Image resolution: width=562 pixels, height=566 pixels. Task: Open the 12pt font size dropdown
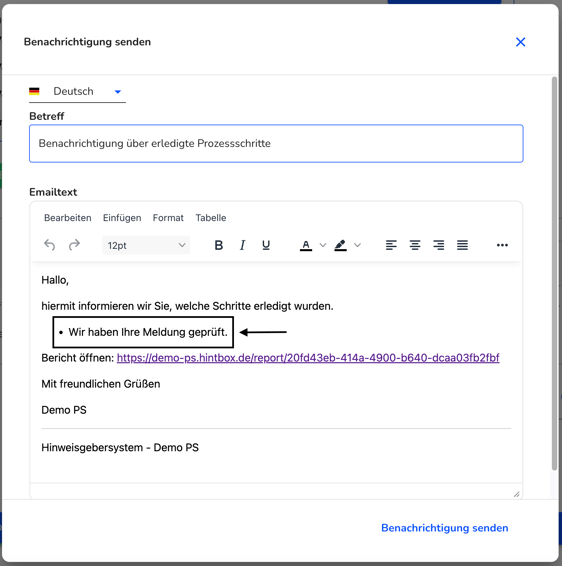[146, 245]
